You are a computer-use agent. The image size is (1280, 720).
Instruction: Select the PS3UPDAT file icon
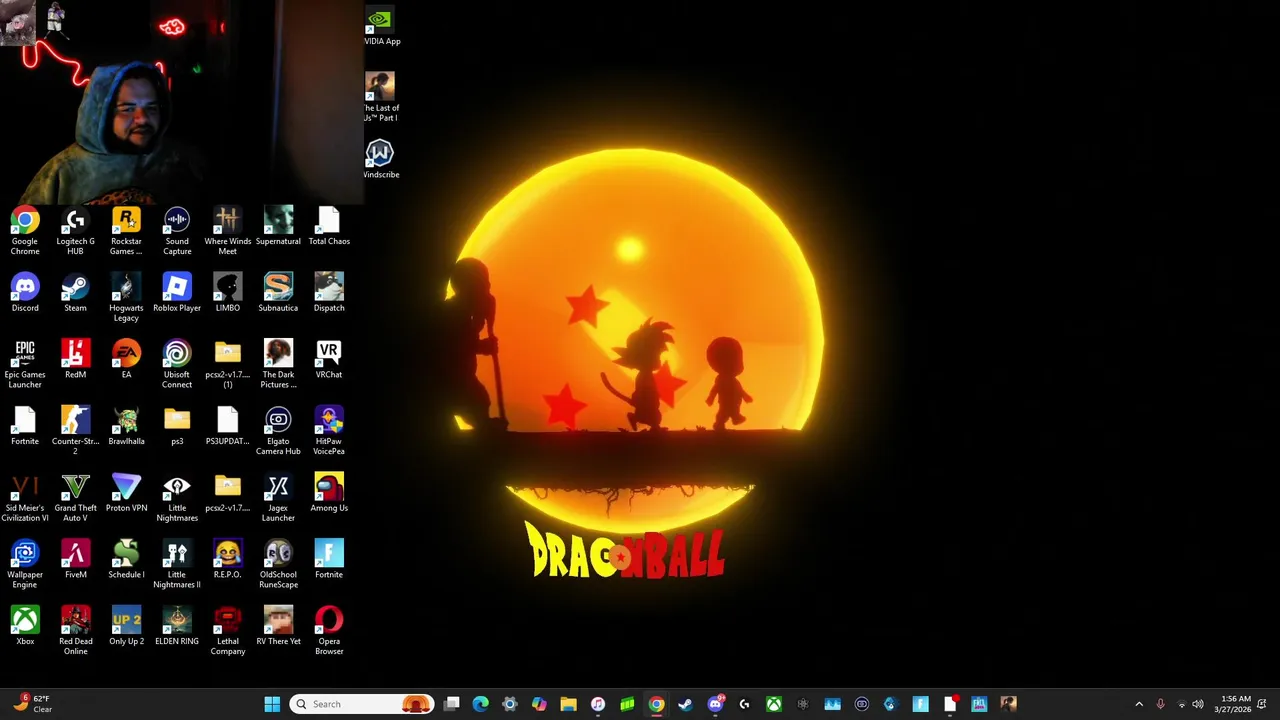coord(228,426)
